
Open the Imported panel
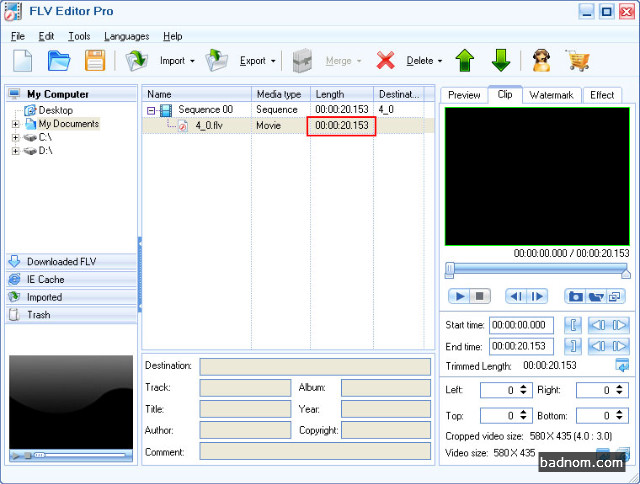(x=71, y=297)
